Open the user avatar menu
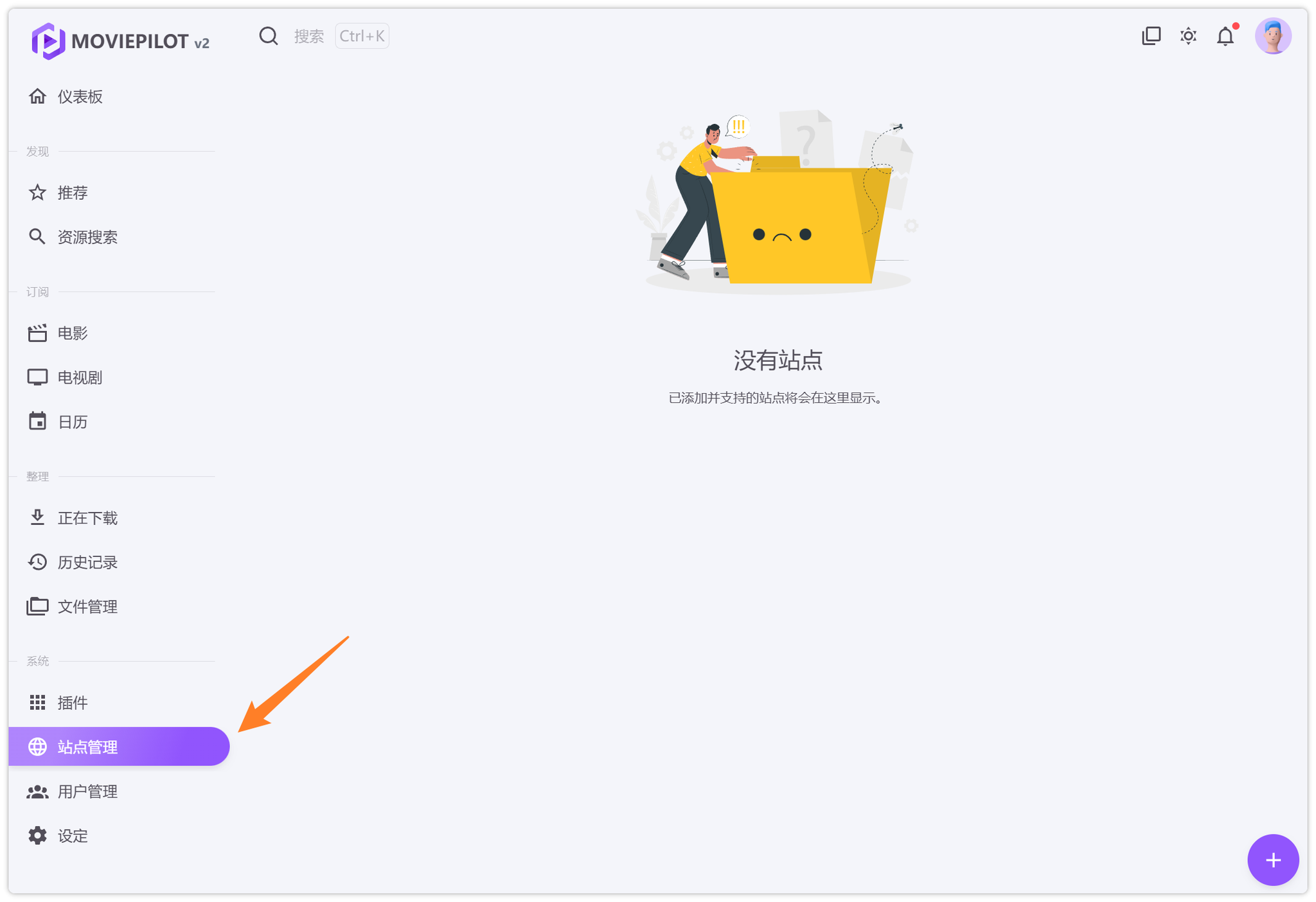The height and width of the screenshot is (902, 1316). 1272,36
